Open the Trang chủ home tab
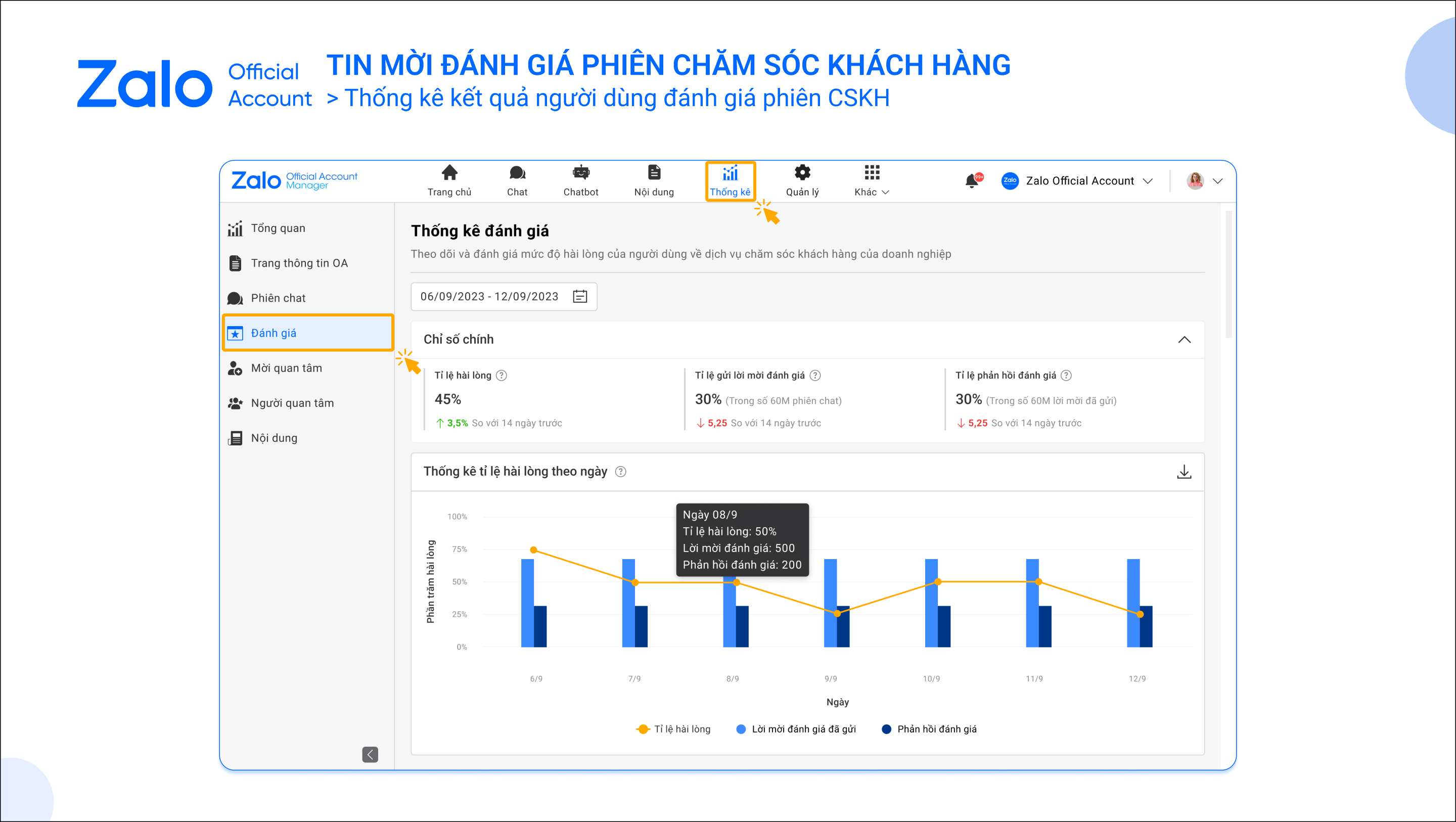This screenshot has height=822, width=1456. [x=449, y=181]
